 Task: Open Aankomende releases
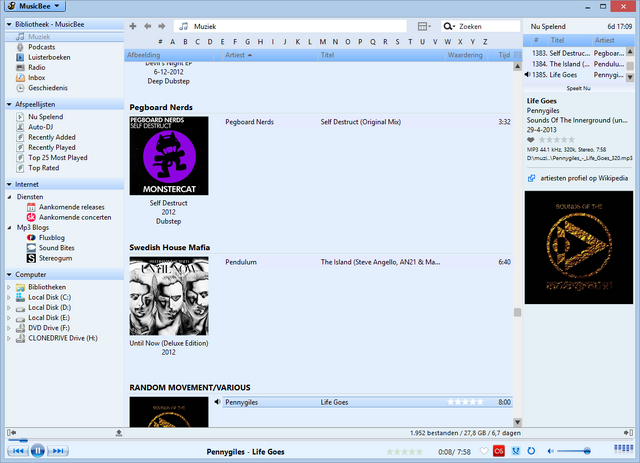[71, 207]
